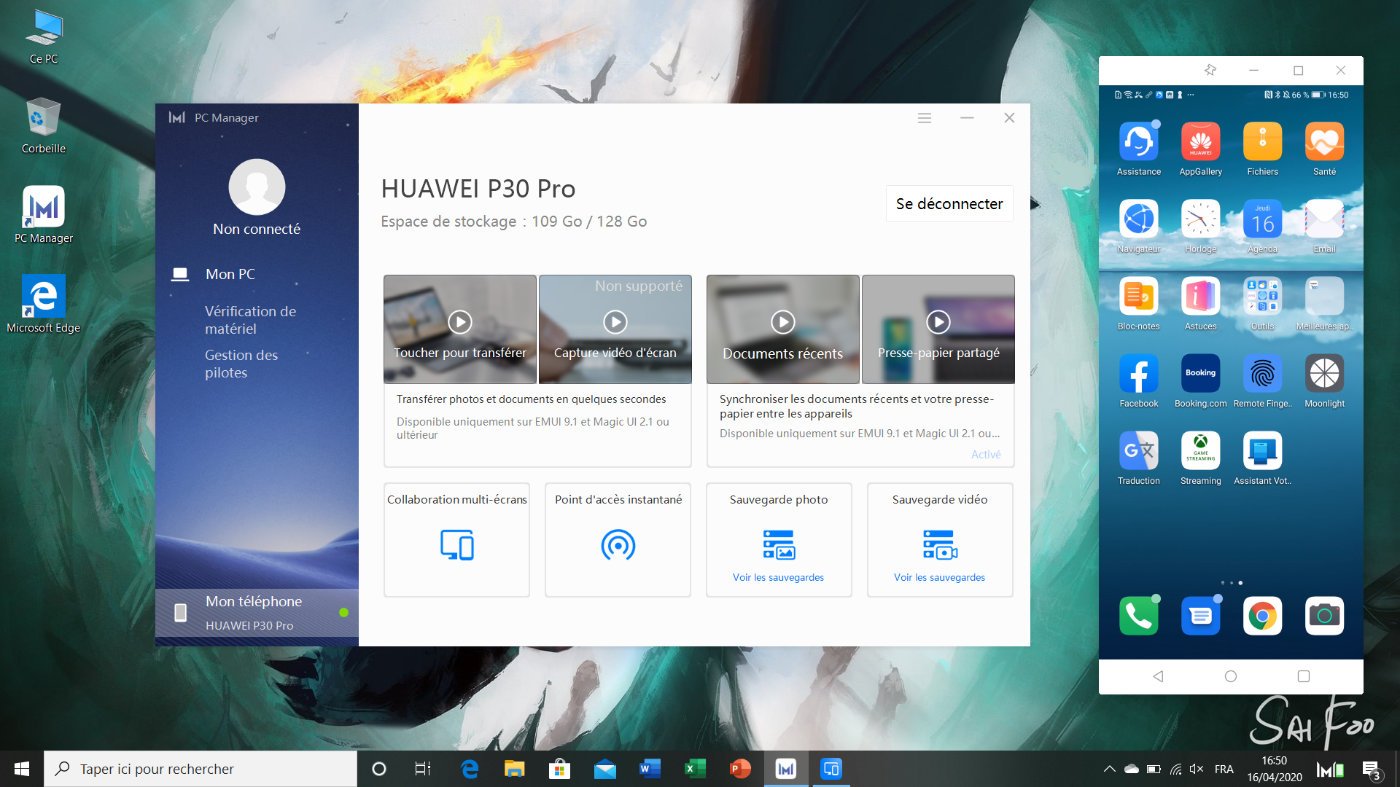
Task: Play the Toucher pour transférer video
Action: [x=460, y=322]
